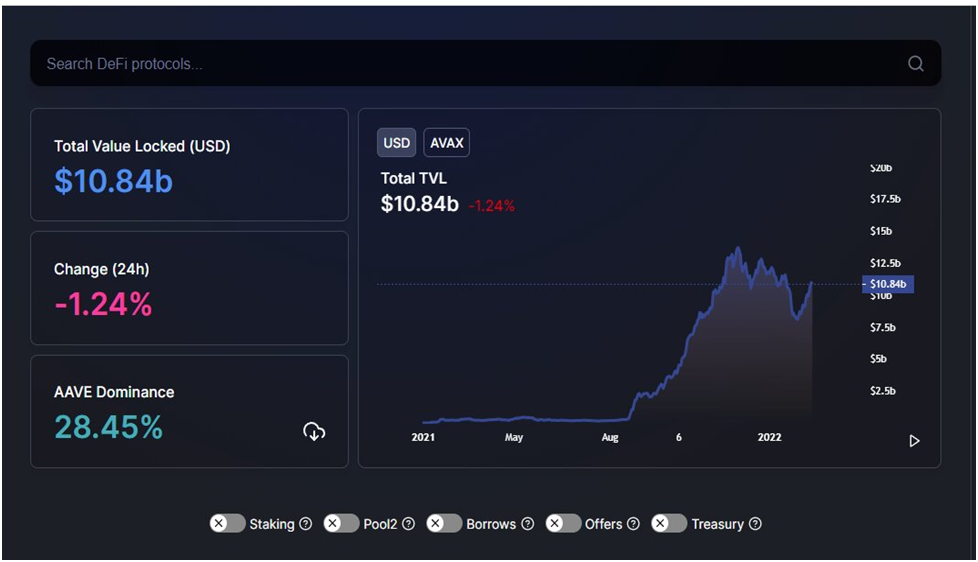Open the Pool2 help question icon
978x562 pixels.
point(409,523)
